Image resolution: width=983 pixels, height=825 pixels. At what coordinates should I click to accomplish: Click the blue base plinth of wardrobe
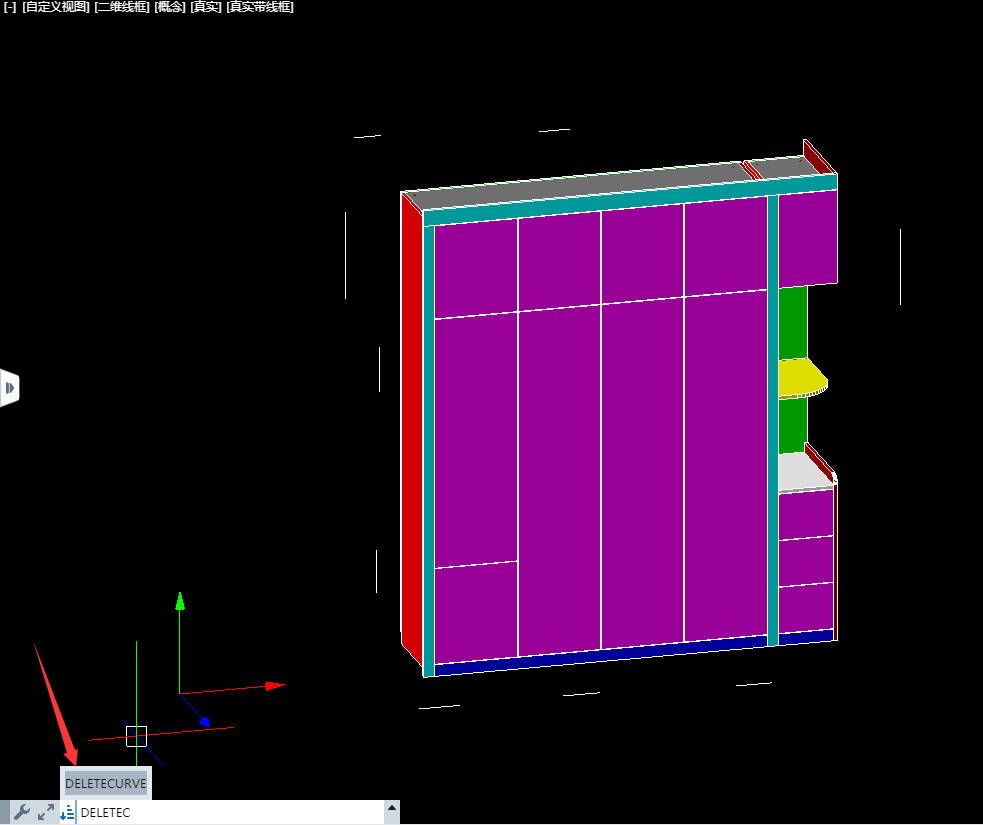tap(600, 657)
